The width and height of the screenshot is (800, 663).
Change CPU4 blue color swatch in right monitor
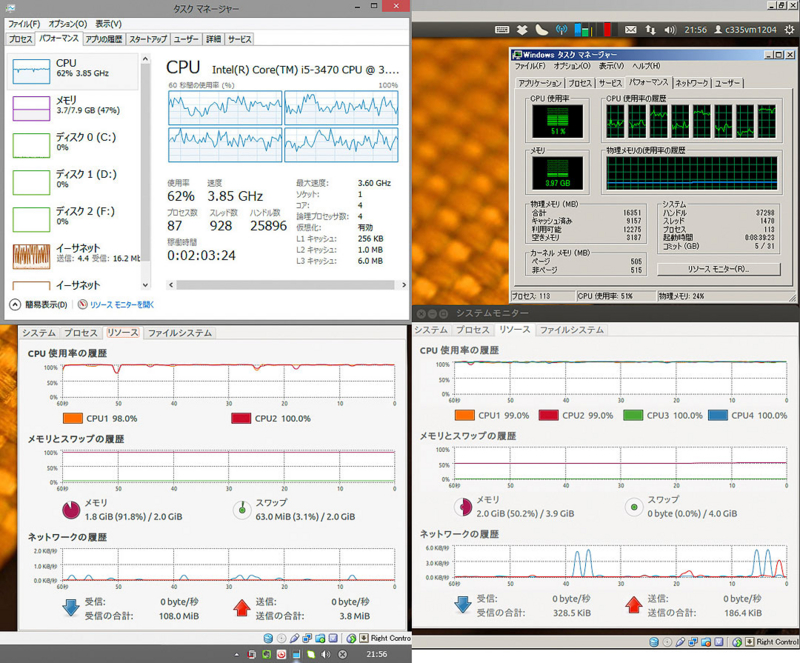click(x=718, y=415)
